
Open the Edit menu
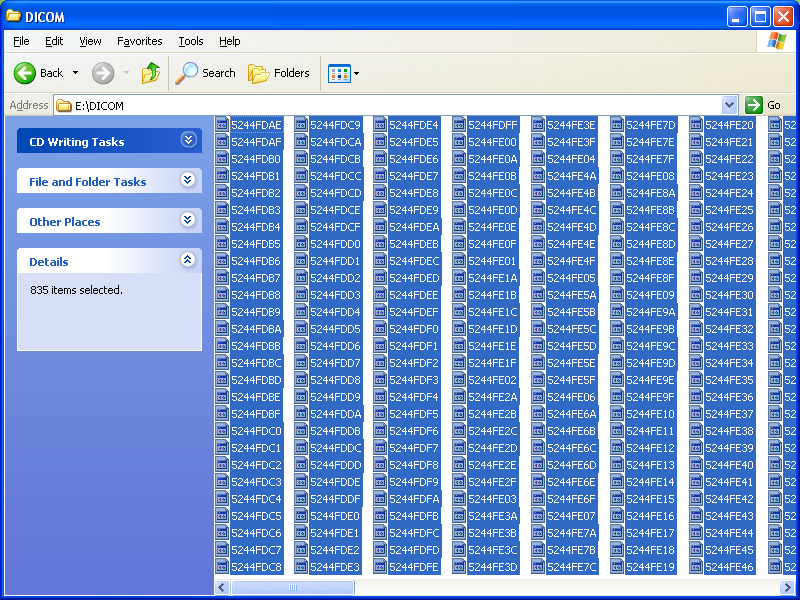pyautogui.click(x=54, y=41)
